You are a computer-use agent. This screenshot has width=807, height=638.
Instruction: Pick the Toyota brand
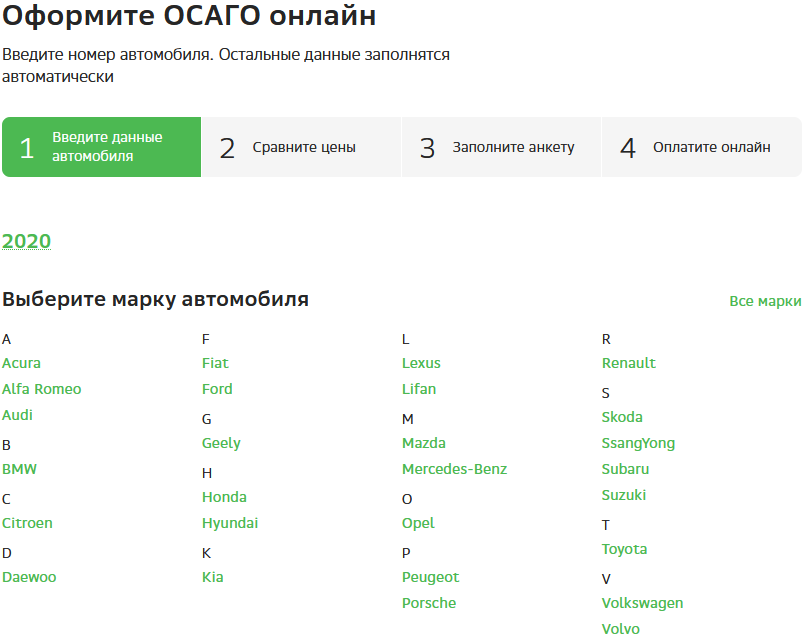tap(623, 548)
